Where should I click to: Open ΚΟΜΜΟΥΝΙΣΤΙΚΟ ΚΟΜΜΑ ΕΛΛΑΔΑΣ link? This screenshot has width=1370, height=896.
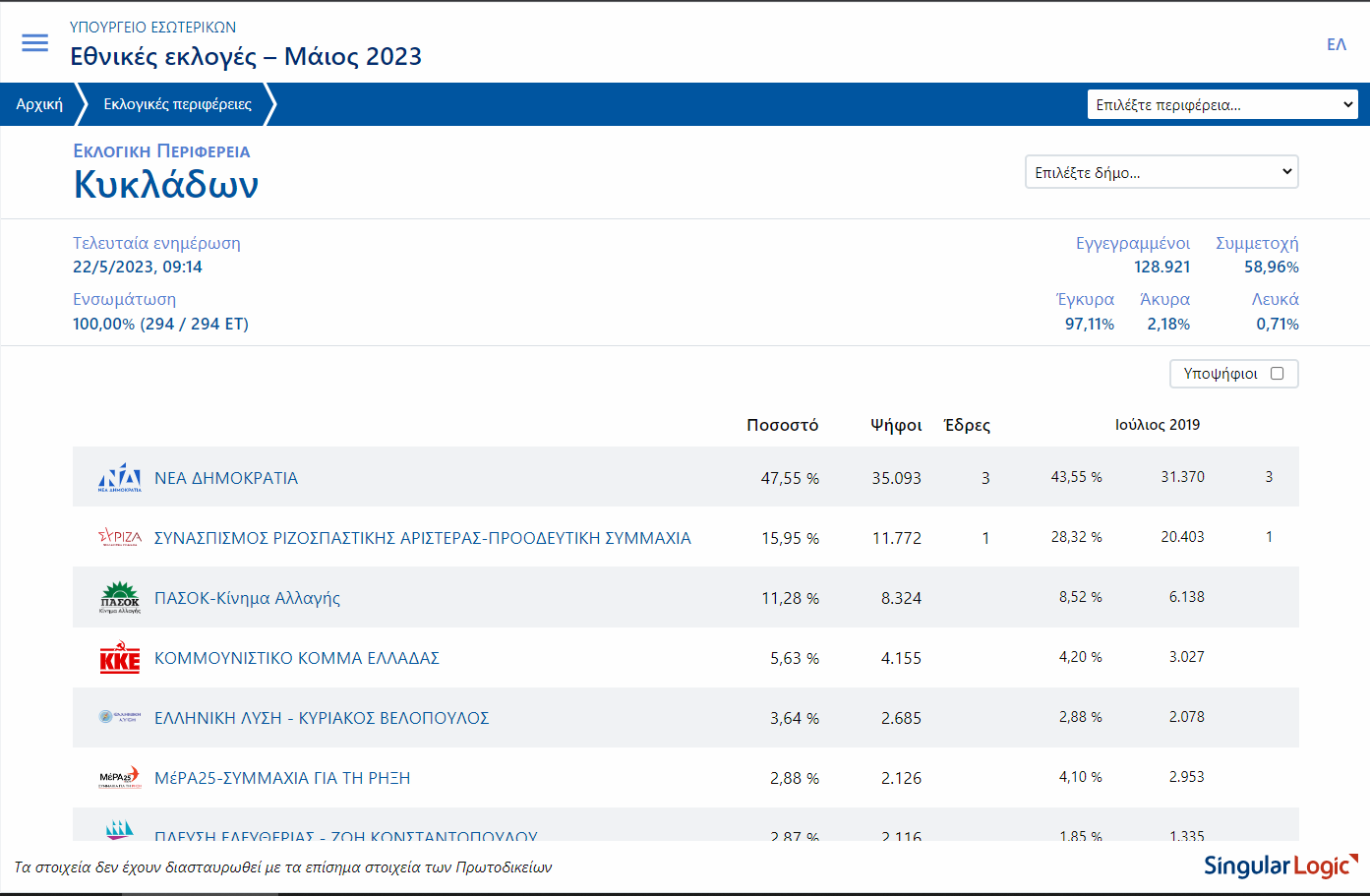(297, 658)
